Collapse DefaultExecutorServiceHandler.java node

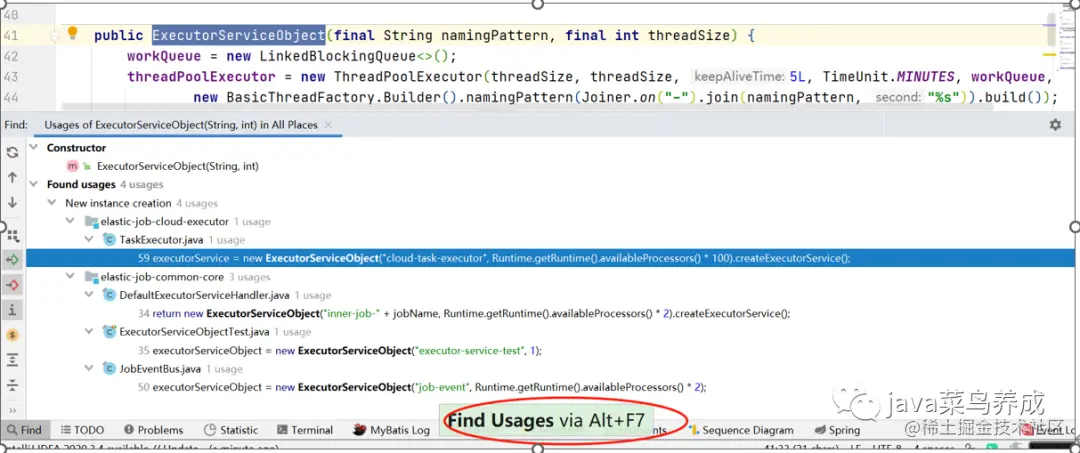click(x=89, y=295)
